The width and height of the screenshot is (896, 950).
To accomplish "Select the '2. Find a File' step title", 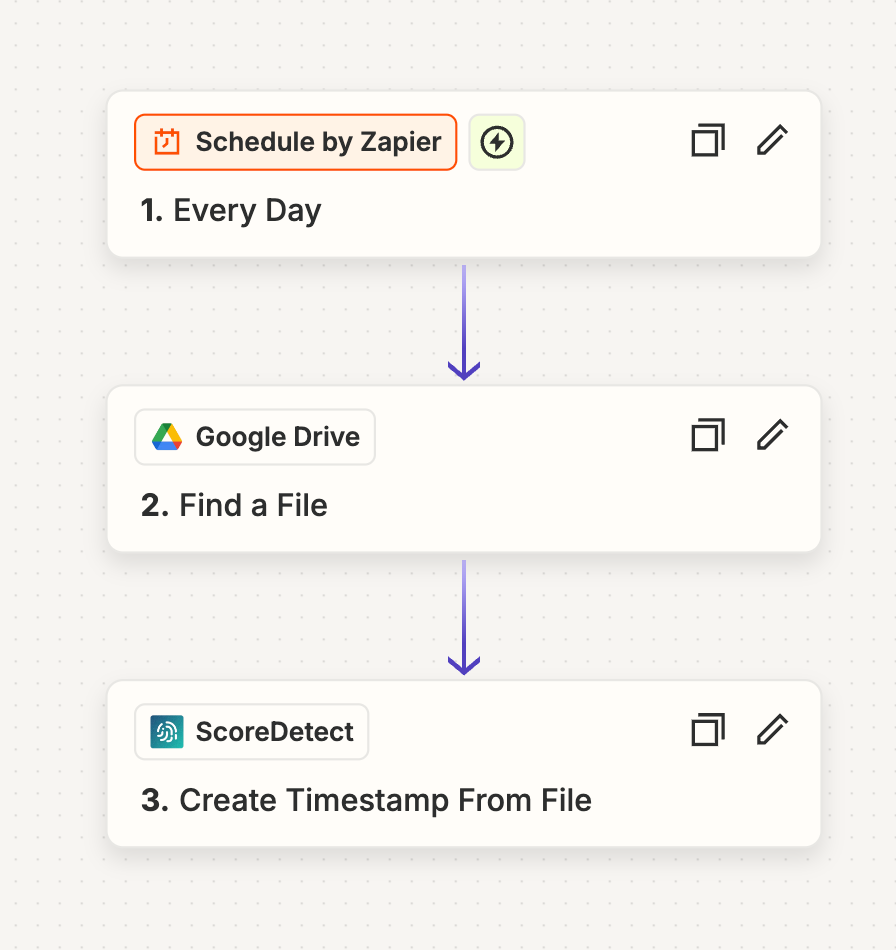I will (x=234, y=505).
